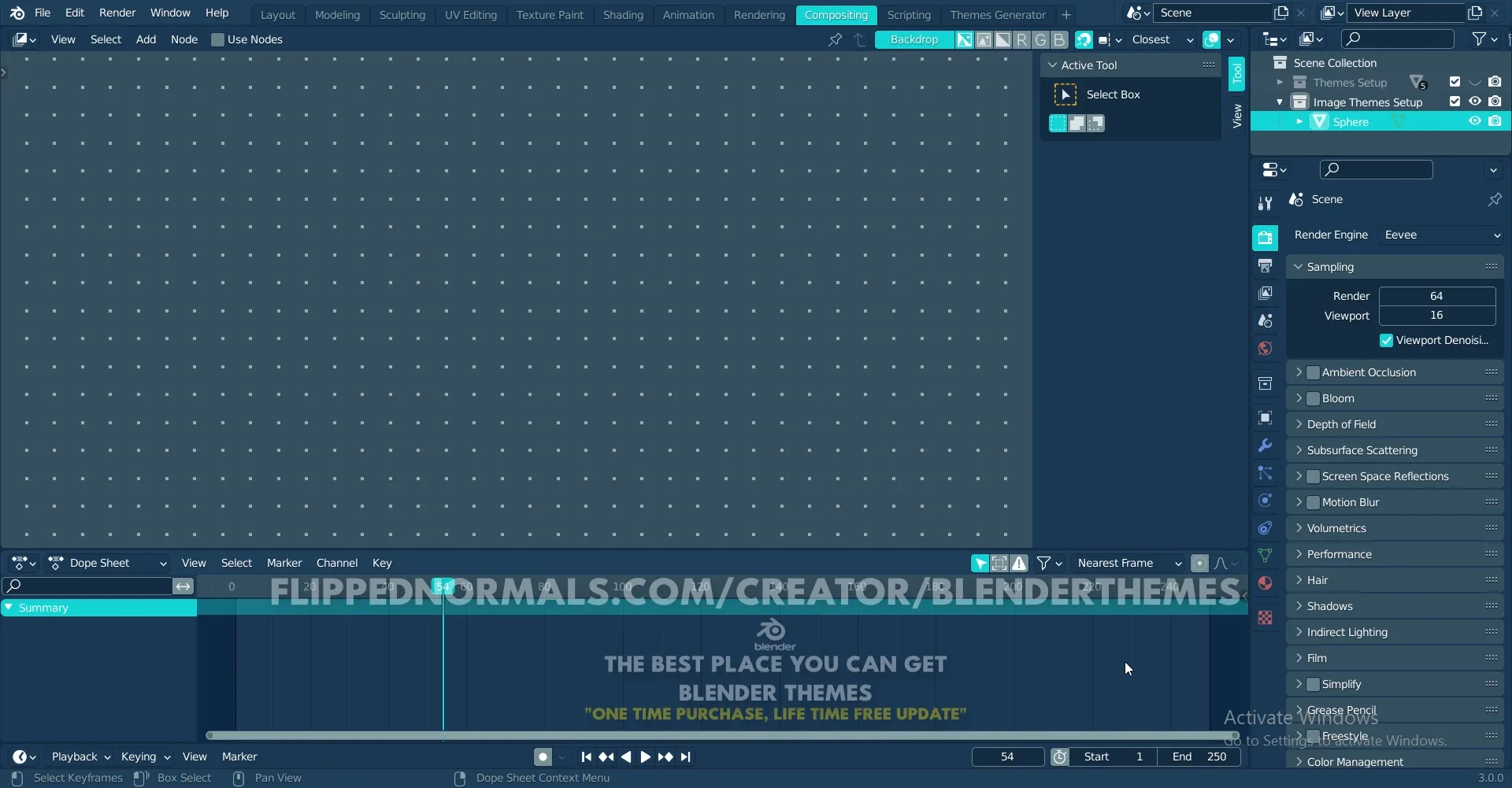The image size is (1512, 788).
Task: Click current frame field showing 54
Action: [x=1007, y=757]
